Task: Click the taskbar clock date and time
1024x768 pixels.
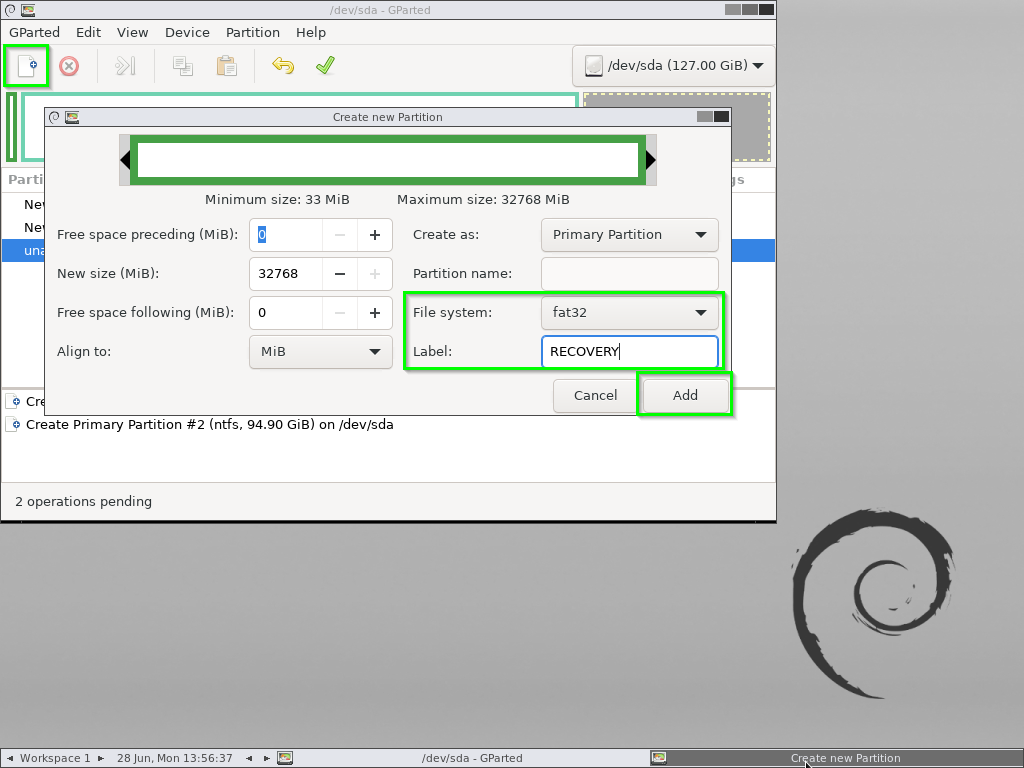Action: [174, 758]
